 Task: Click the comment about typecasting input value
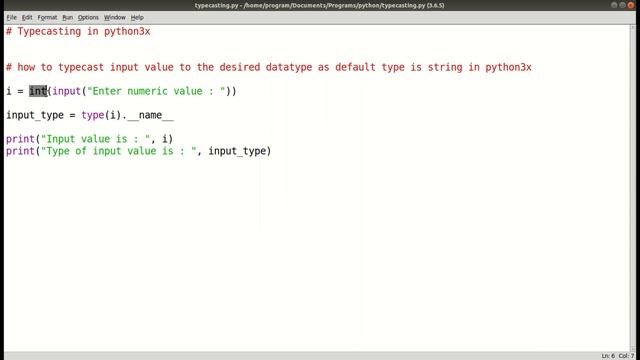(269, 67)
